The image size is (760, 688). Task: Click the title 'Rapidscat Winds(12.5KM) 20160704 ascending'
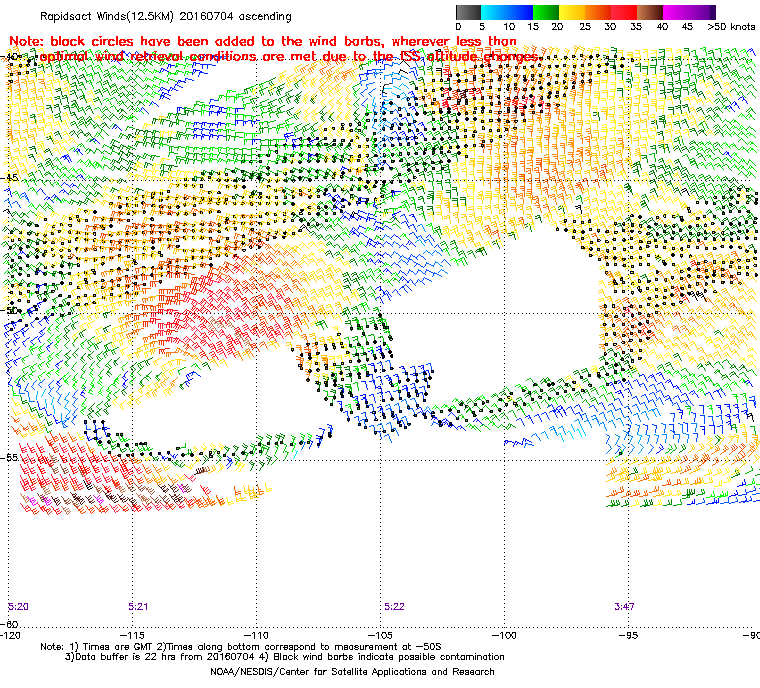coord(166,16)
